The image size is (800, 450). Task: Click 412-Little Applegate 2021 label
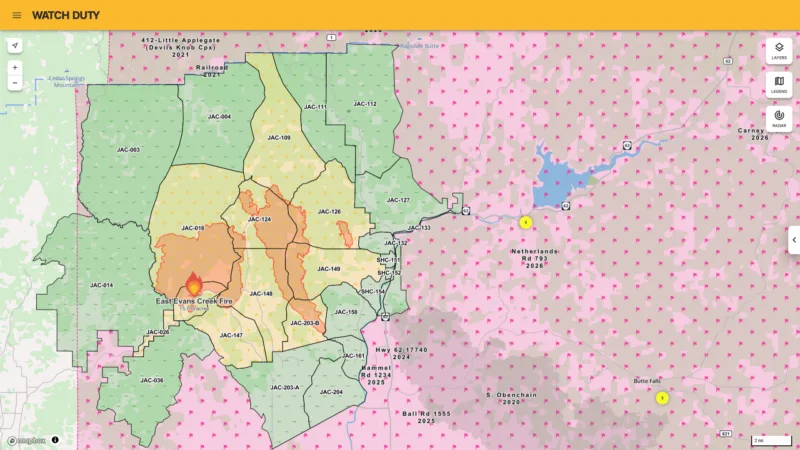[x=181, y=47]
